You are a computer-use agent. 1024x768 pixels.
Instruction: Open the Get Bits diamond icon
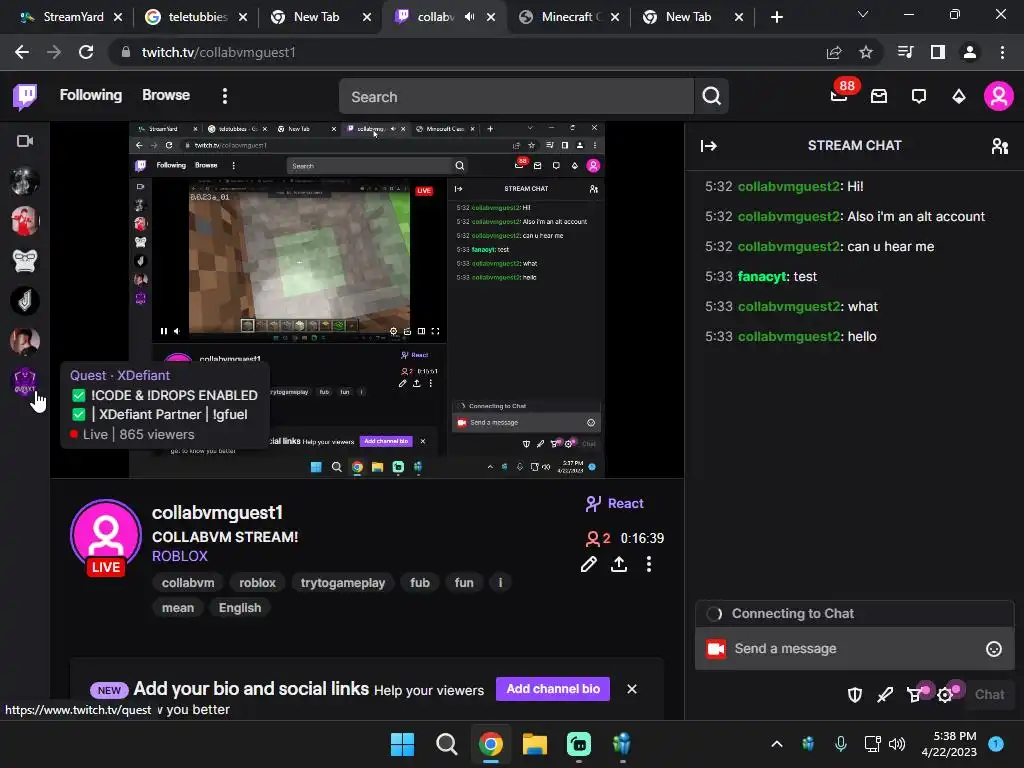point(959,97)
